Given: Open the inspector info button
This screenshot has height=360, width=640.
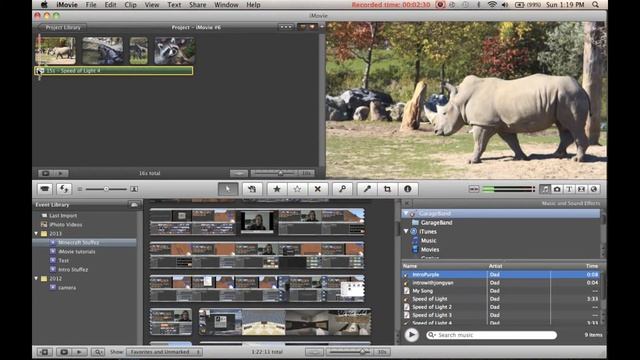Looking at the screenshot, I should [x=407, y=189].
